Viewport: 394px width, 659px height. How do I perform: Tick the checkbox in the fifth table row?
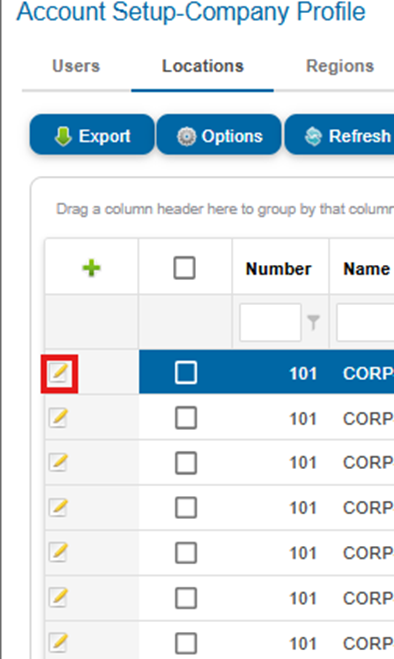tap(185, 553)
